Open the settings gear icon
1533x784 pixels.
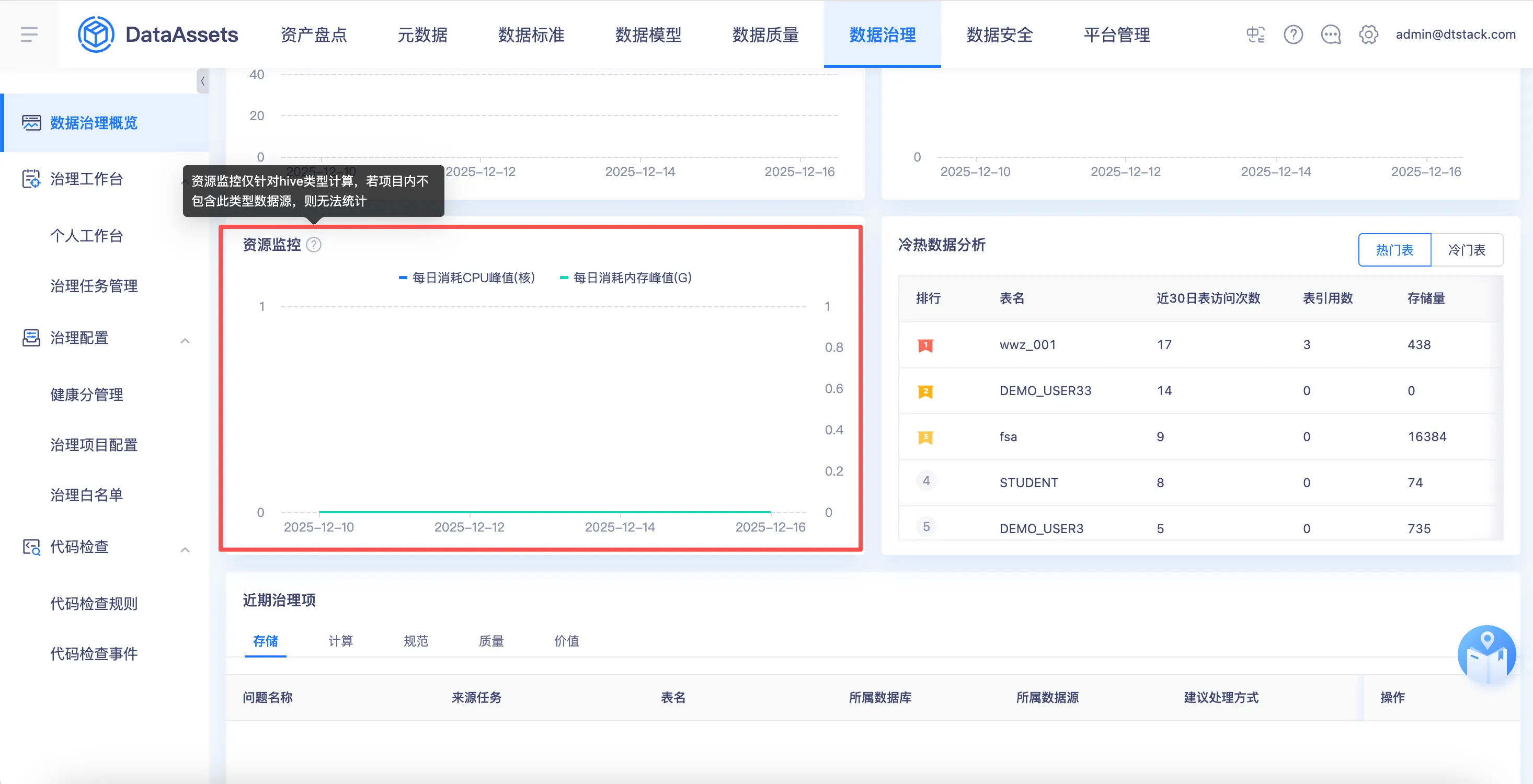click(1368, 34)
